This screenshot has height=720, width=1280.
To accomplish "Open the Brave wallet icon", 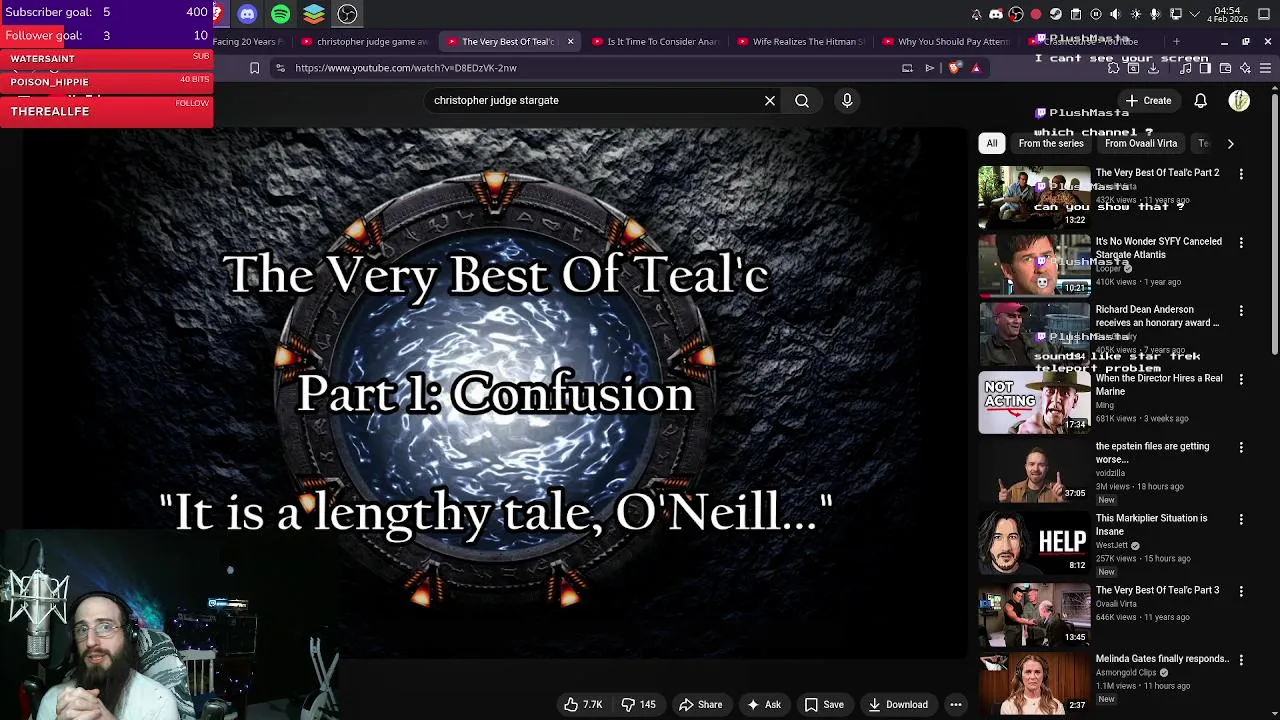I will tap(1225, 68).
